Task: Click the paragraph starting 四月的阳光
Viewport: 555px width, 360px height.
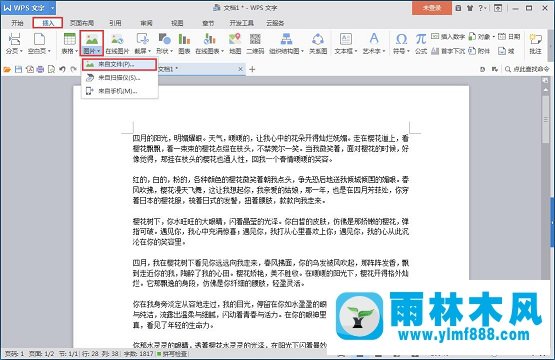Action: click(x=271, y=149)
